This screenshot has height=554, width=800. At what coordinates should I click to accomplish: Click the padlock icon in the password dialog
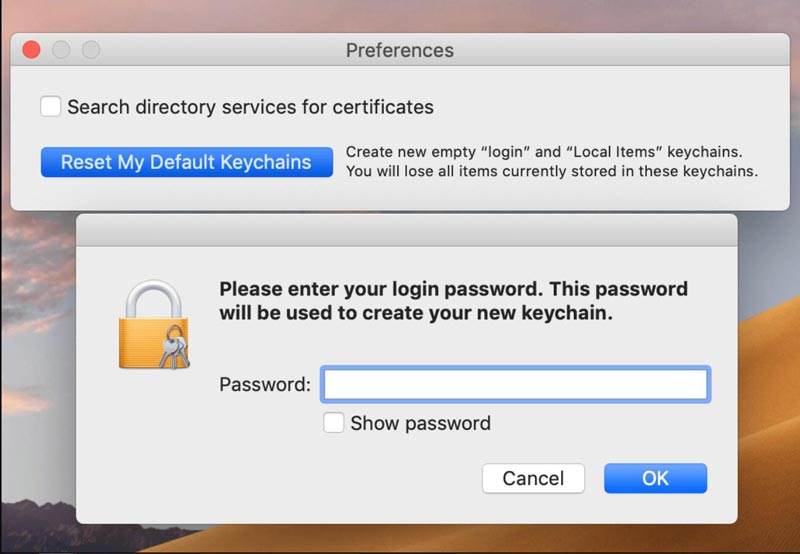(x=154, y=324)
